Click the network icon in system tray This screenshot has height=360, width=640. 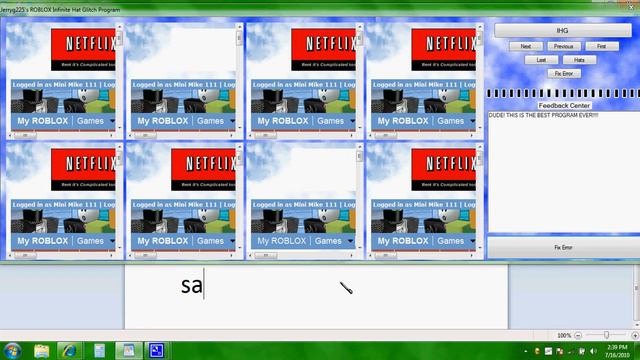(x=582, y=351)
